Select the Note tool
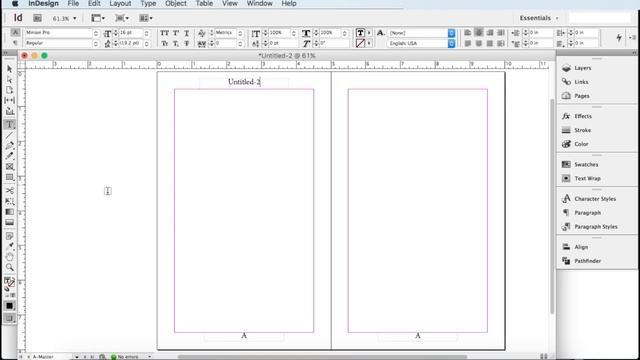Viewport: 640px width, 360px height. [10, 236]
